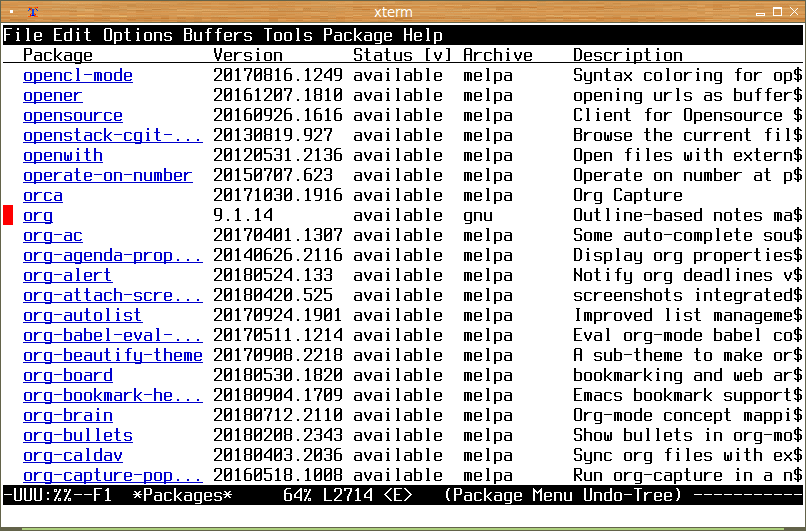This screenshot has width=806, height=531.
Task: Sort by the Version column header
Action: [248, 55]
